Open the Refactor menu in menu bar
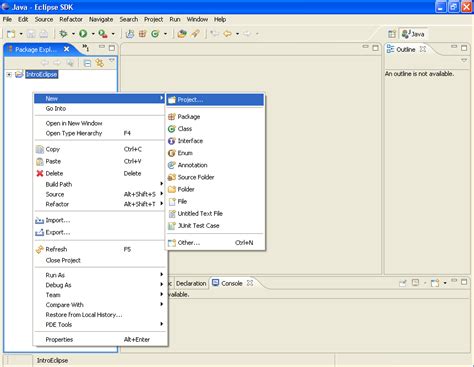Image resolution: width=474 pixels, height=367 pixels. (71, 20)
